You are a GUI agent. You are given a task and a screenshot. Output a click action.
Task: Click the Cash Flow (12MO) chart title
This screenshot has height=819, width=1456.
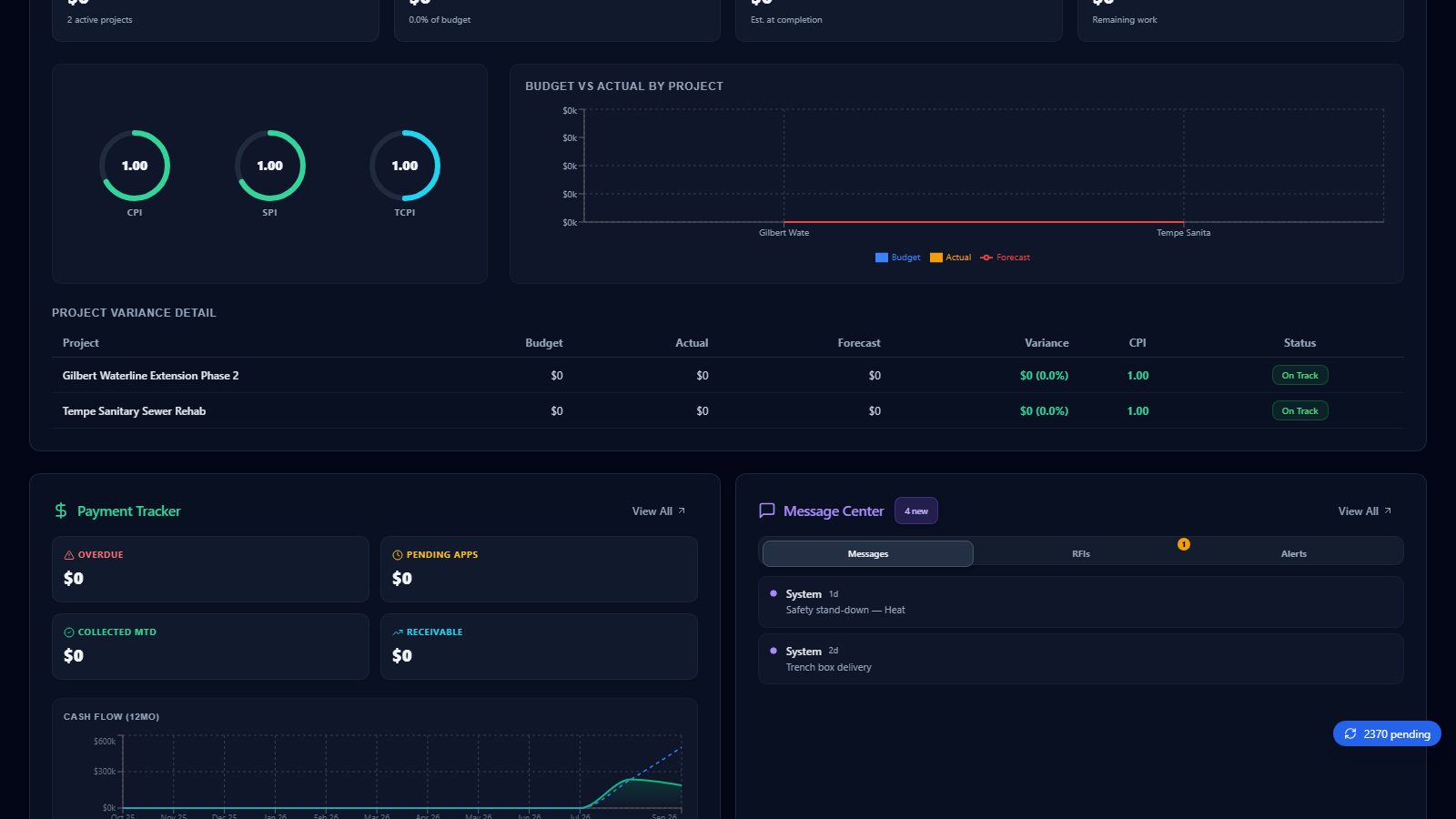[x=111, y=716]
